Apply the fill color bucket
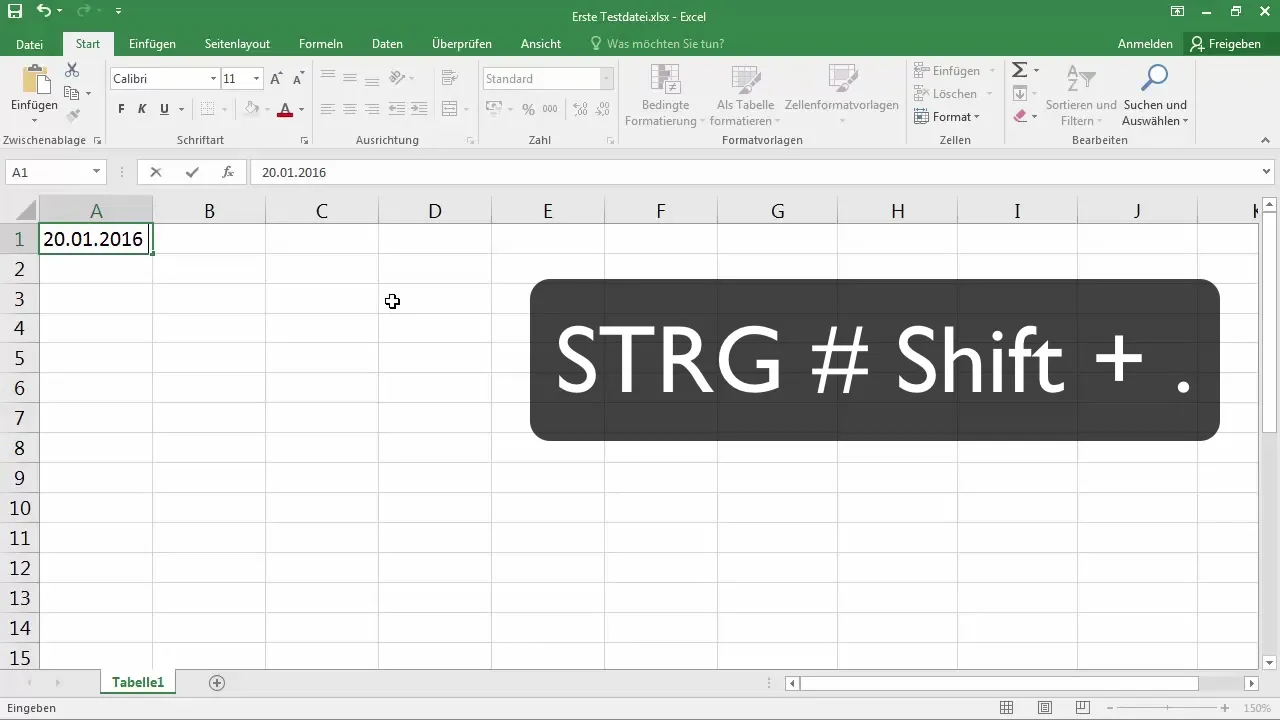This screenshot has height=720, width=1280. [x=252, y=109]
